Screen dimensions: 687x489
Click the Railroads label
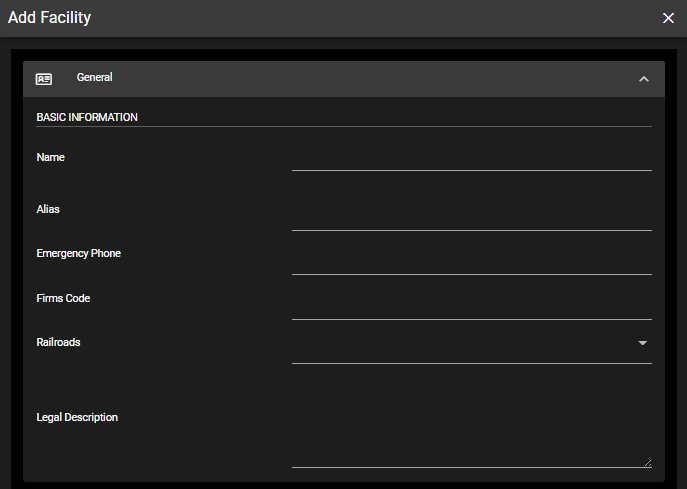click(x=58, y=342)
